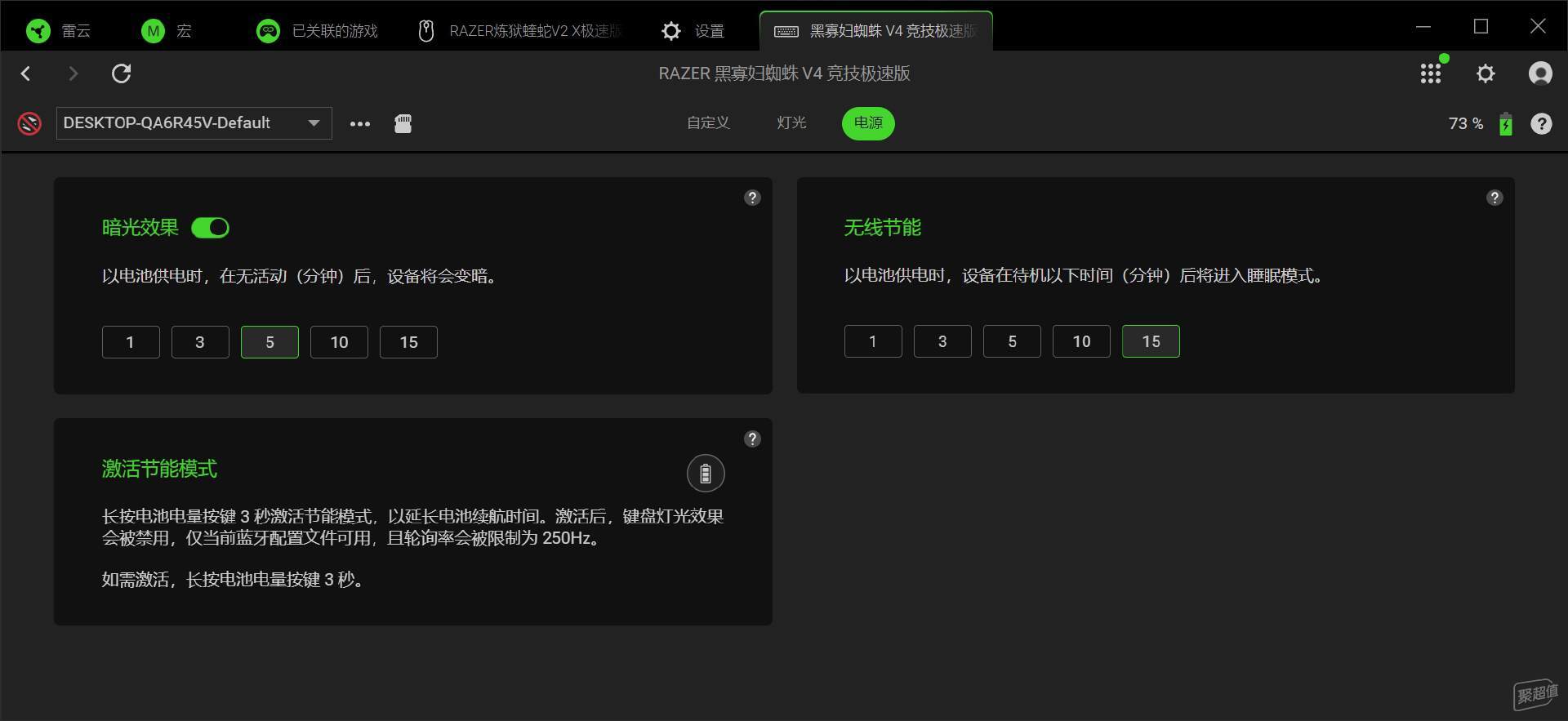Set 暗光效果 dim timer to 10 minutes
This screenshot has height=721, width=1568.
click(x=339, y=342)
